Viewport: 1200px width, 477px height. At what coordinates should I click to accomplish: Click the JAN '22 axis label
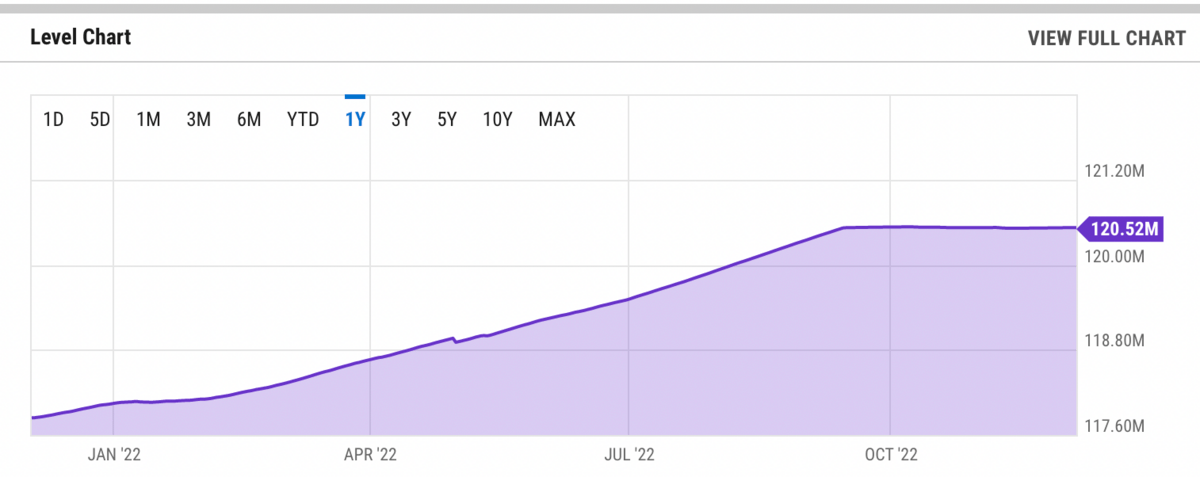(x=115, y=455)
